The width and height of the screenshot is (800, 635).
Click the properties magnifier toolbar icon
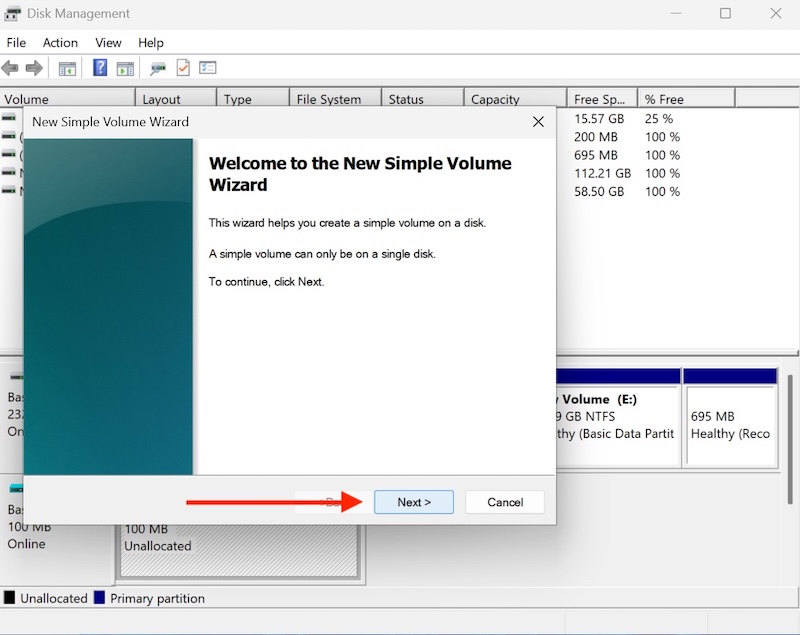155,67
